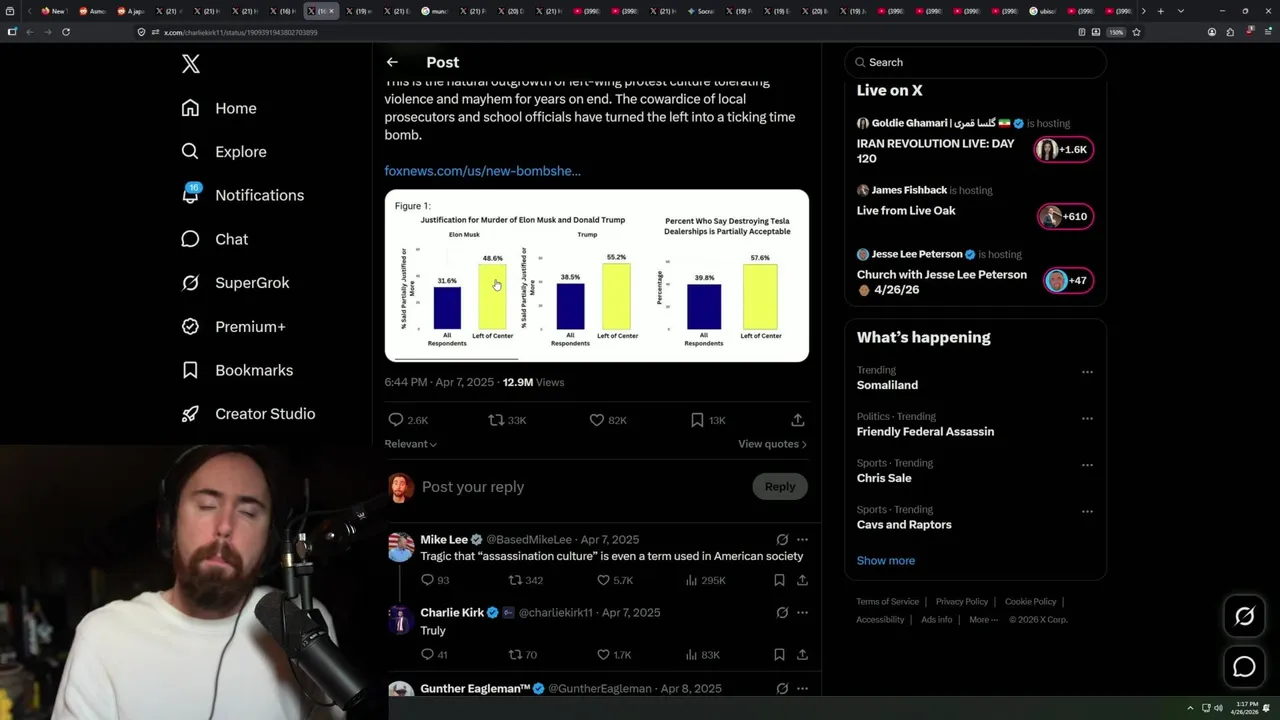
Task: Open the Cavs and Raptors trend
Action: click(904, 525)
